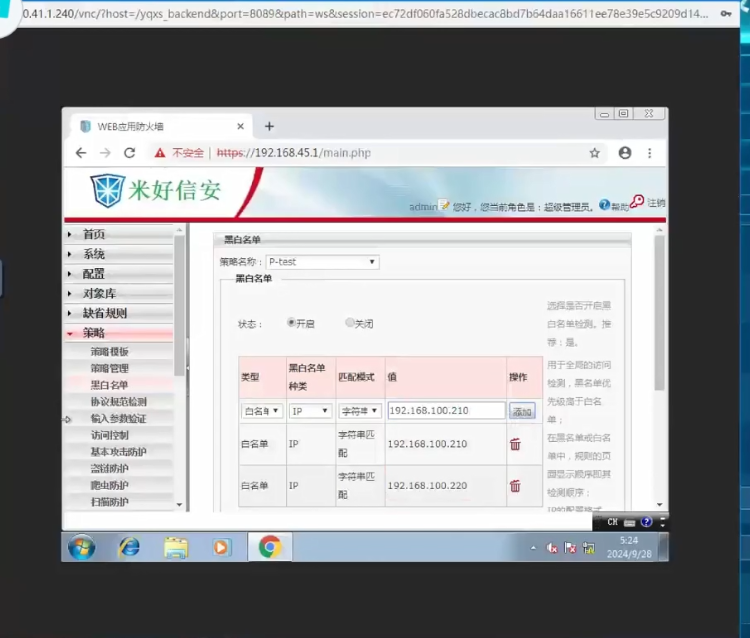Select the 关闭 status radio button
750x638 pixels.
(349, 322)
